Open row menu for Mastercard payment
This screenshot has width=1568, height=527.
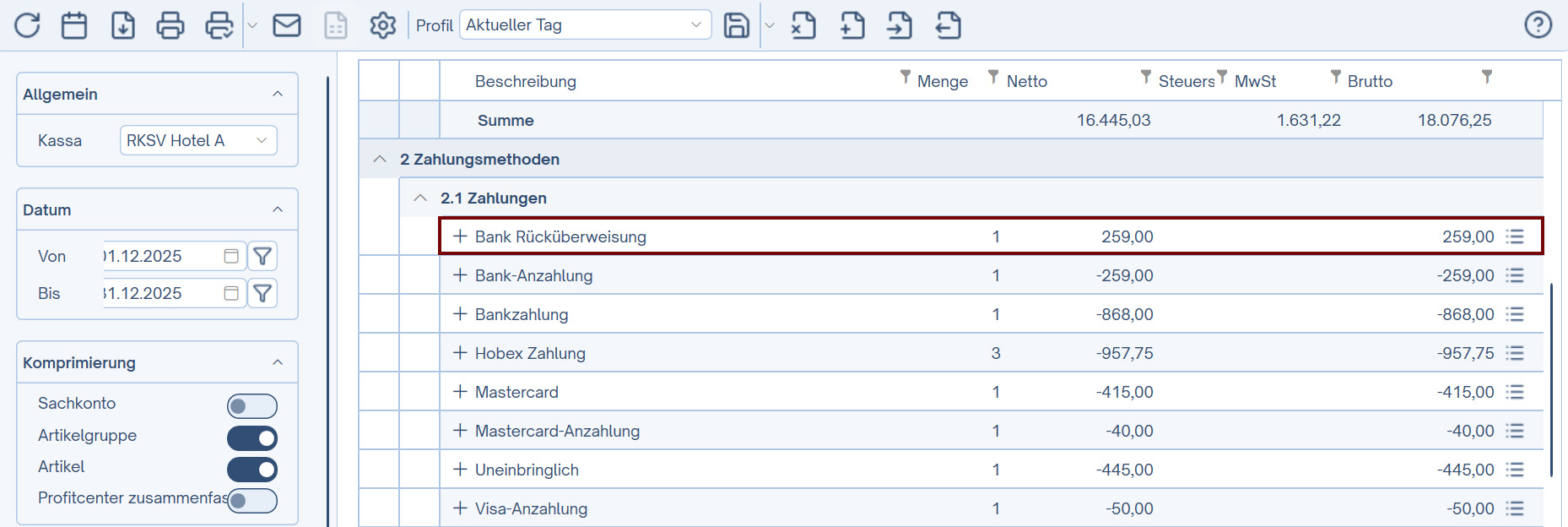(x=1516, y=392)
